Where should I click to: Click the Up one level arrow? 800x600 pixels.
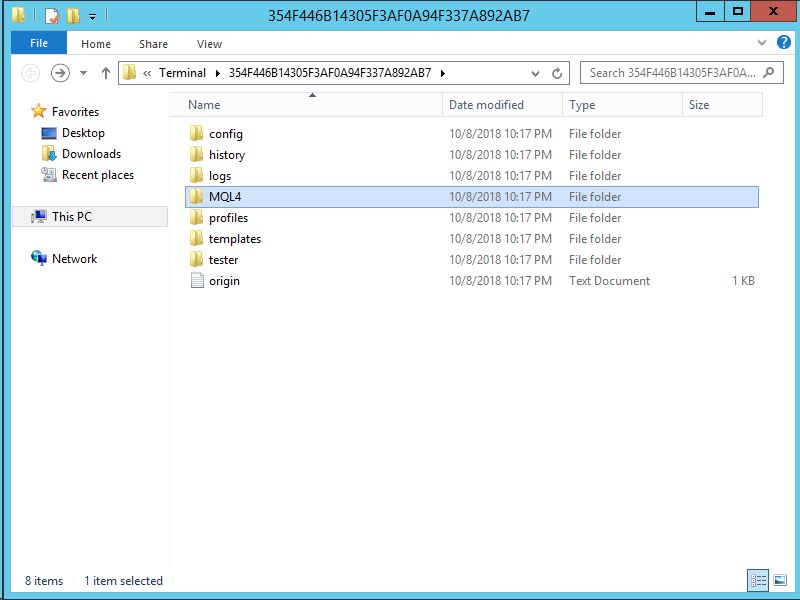[x=106, y=73]
